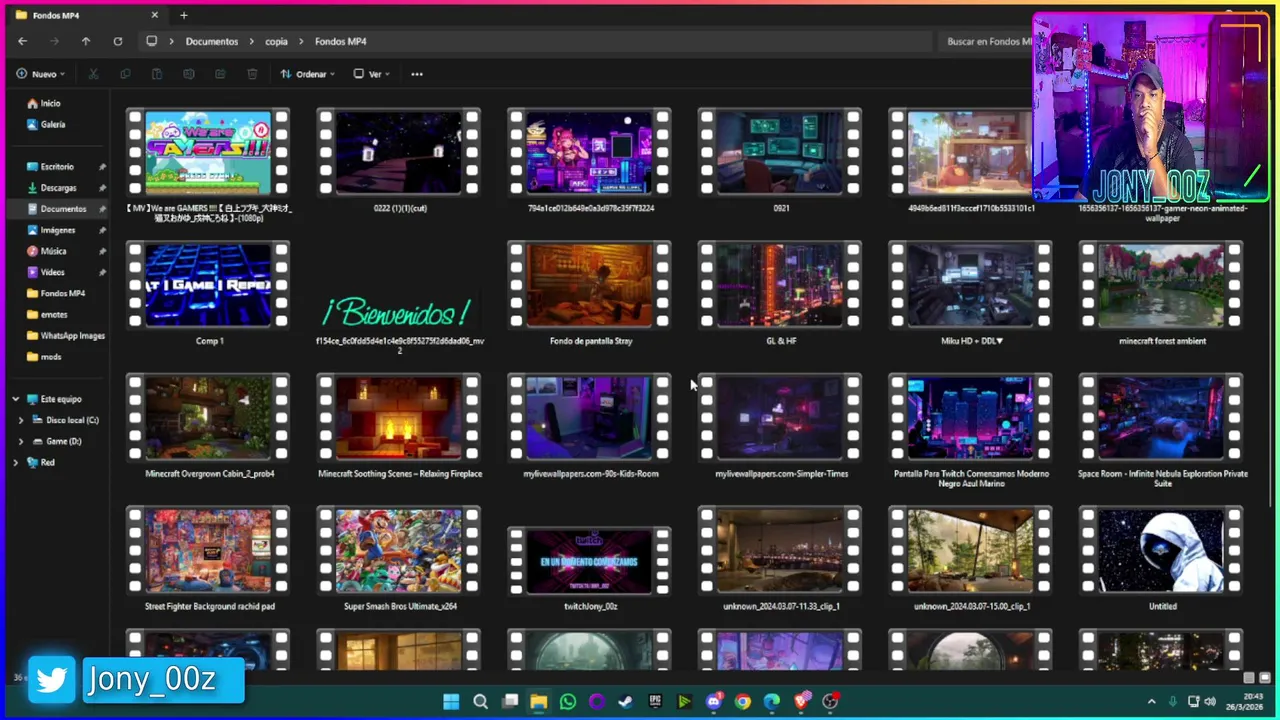Viewport: 1280px width, 720px height.
Task: Click the Cut scissors icon in the toolbar
Action: pos(93,74)
